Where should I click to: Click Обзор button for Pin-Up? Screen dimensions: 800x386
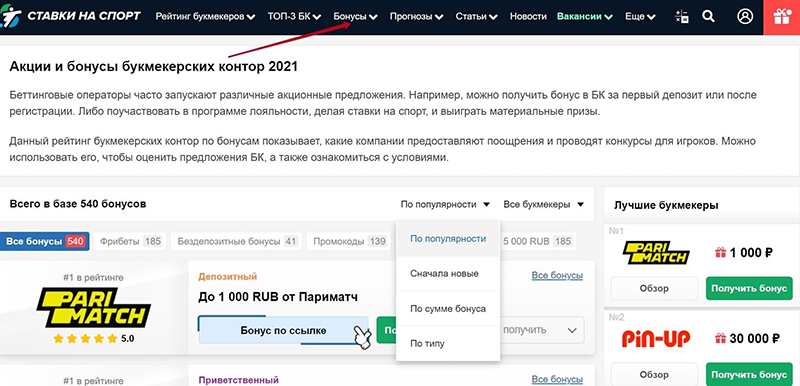pyautogui.click(x=654, y=375)
